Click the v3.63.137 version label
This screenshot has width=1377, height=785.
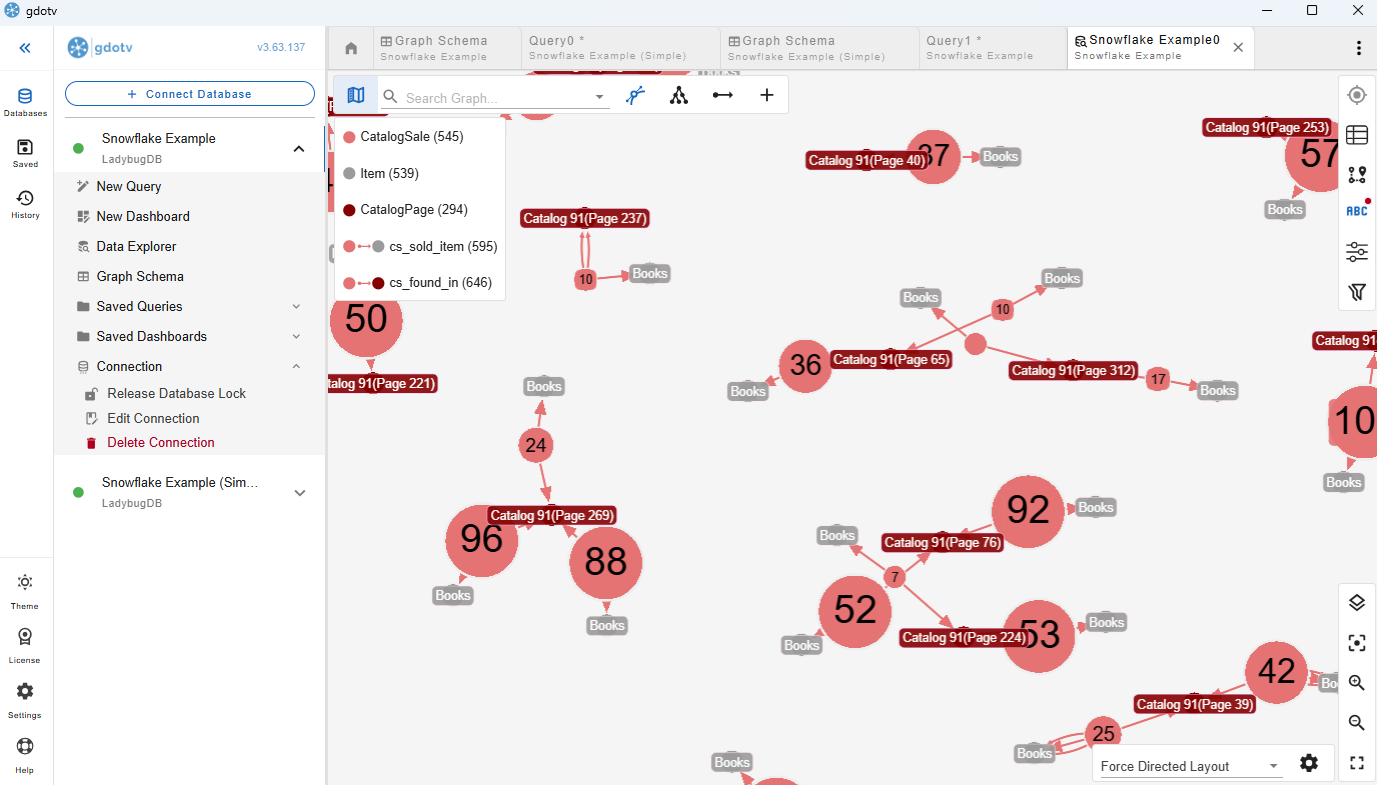[281, 47]
